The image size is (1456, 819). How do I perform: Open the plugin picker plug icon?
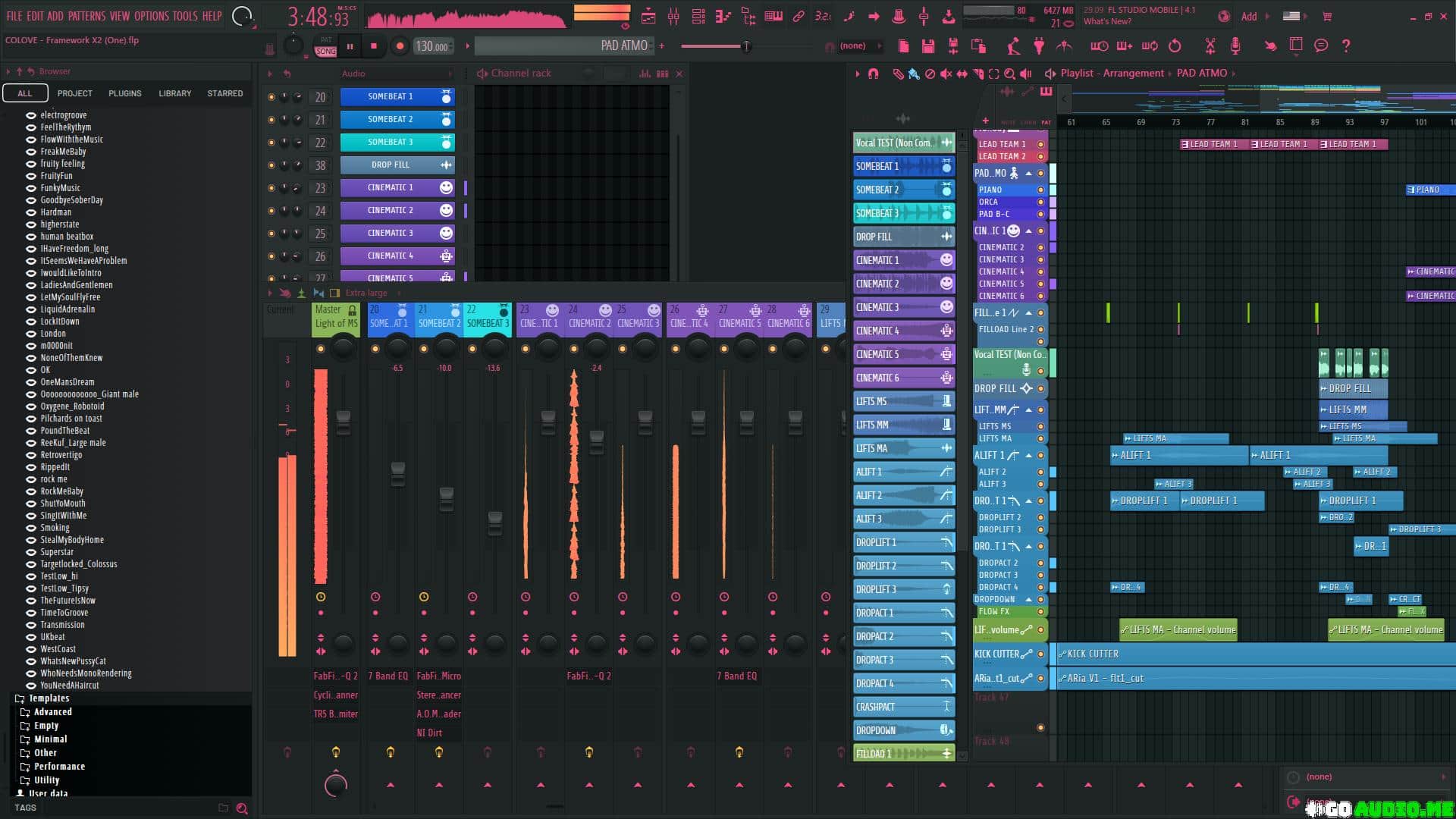tap(1039, 46)
